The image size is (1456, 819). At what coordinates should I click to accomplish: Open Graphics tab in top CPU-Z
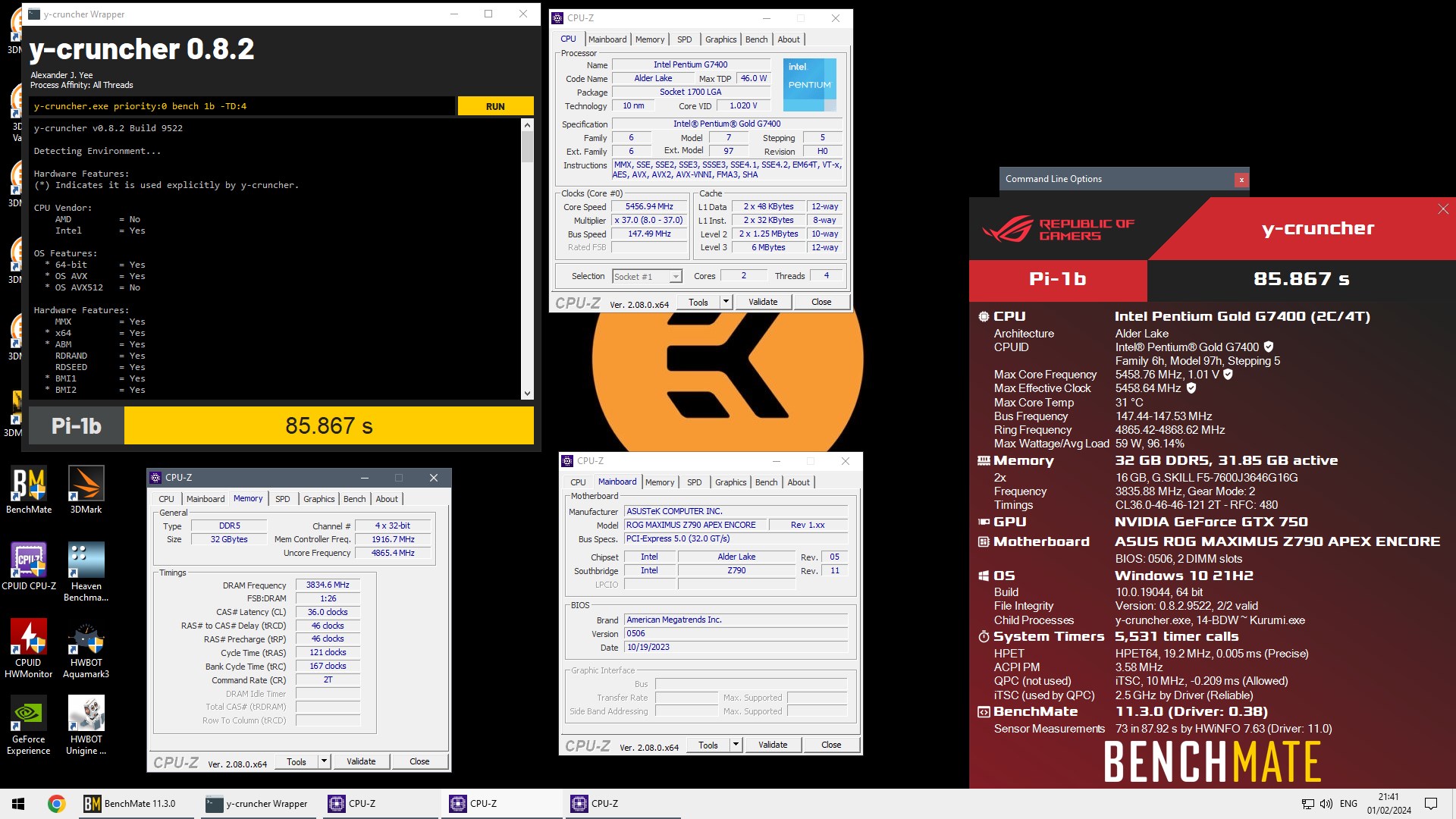(x=720, y=39)
